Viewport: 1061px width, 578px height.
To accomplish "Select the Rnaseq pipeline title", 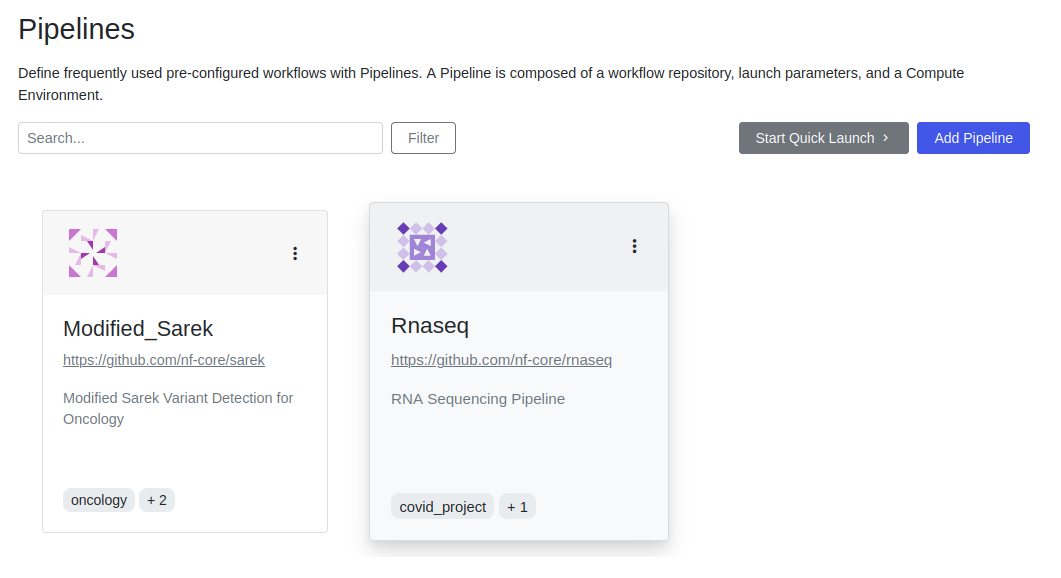I will 430,326.
